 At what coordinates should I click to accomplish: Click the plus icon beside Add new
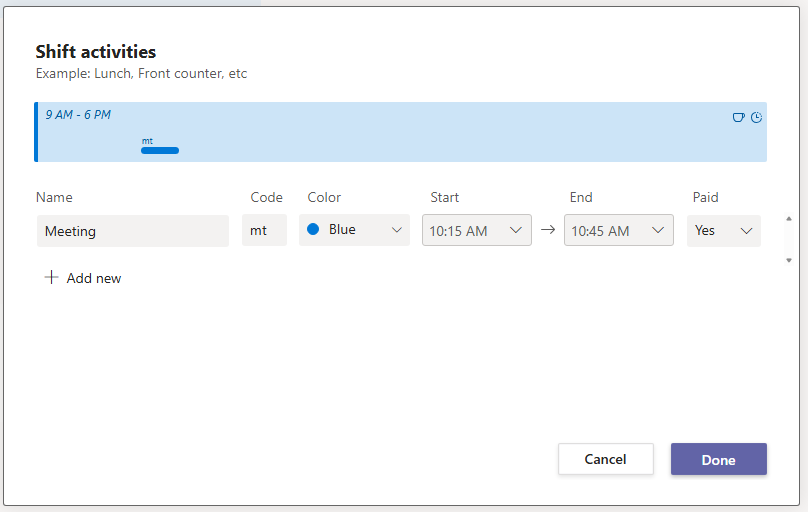coord(51,278)
